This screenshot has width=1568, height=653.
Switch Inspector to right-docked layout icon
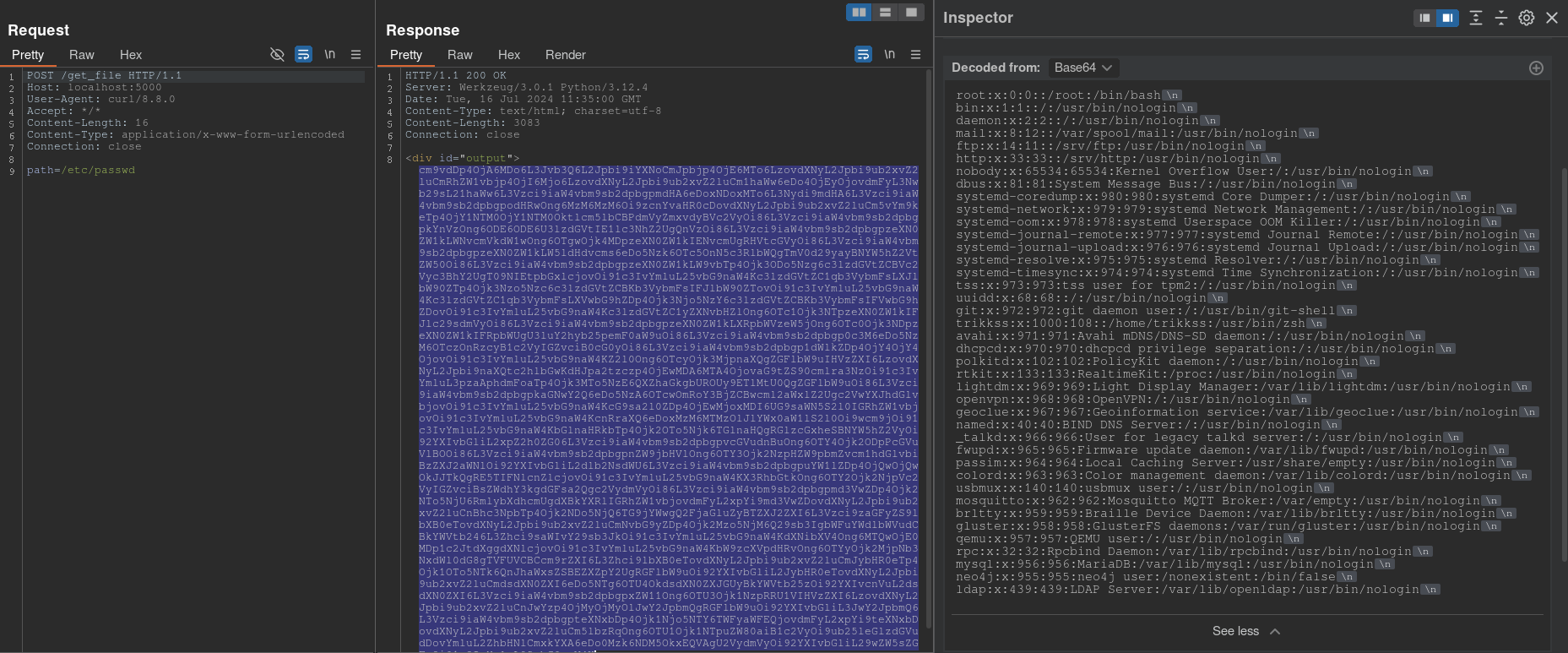(x=1447, y=18)
